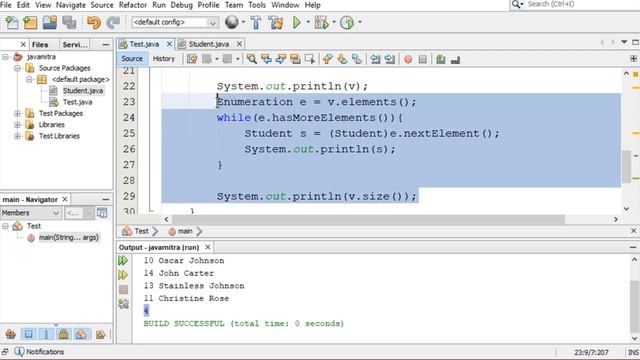Click the output settings icon below the stop icon
640x360 pixels.
(x=123, y=304)
